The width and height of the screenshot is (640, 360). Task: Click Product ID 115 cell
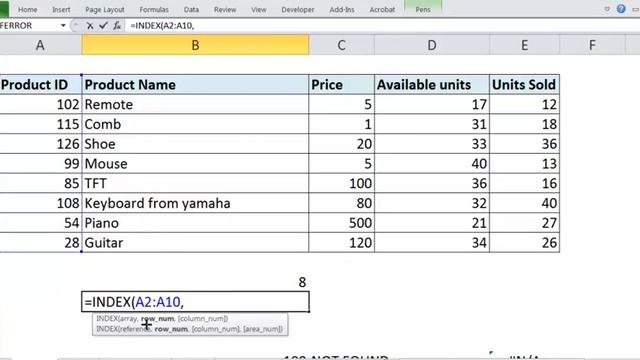pos(40,124)
